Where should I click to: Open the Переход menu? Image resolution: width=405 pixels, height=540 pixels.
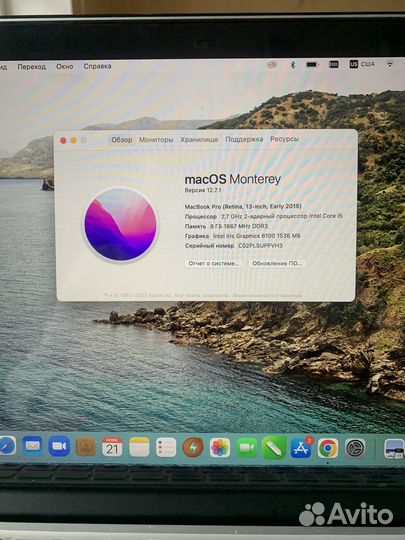31,66
